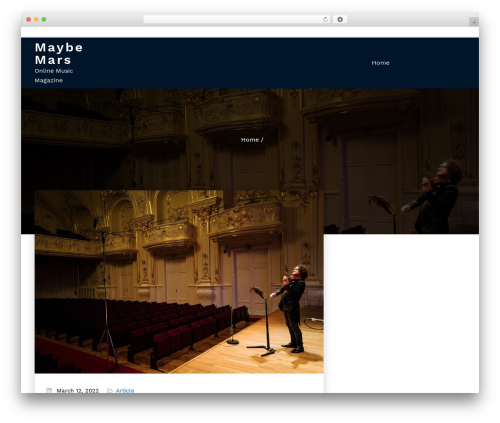This screenshot has height=423, width=500.
Task: Click the navy site header bar
Action: click(250, 63)
